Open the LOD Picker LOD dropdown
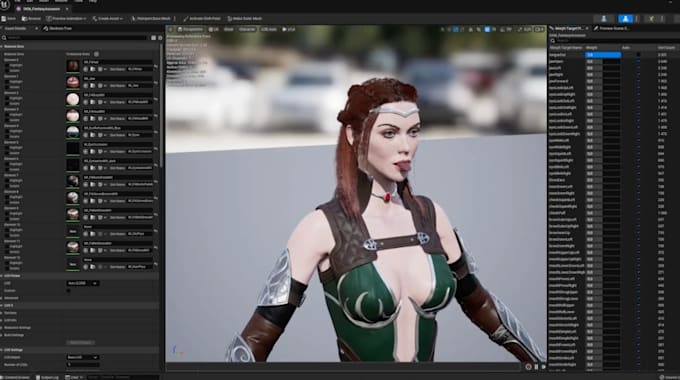The width and height of the screenshot is (680, 380). click(x=82, y=283)
